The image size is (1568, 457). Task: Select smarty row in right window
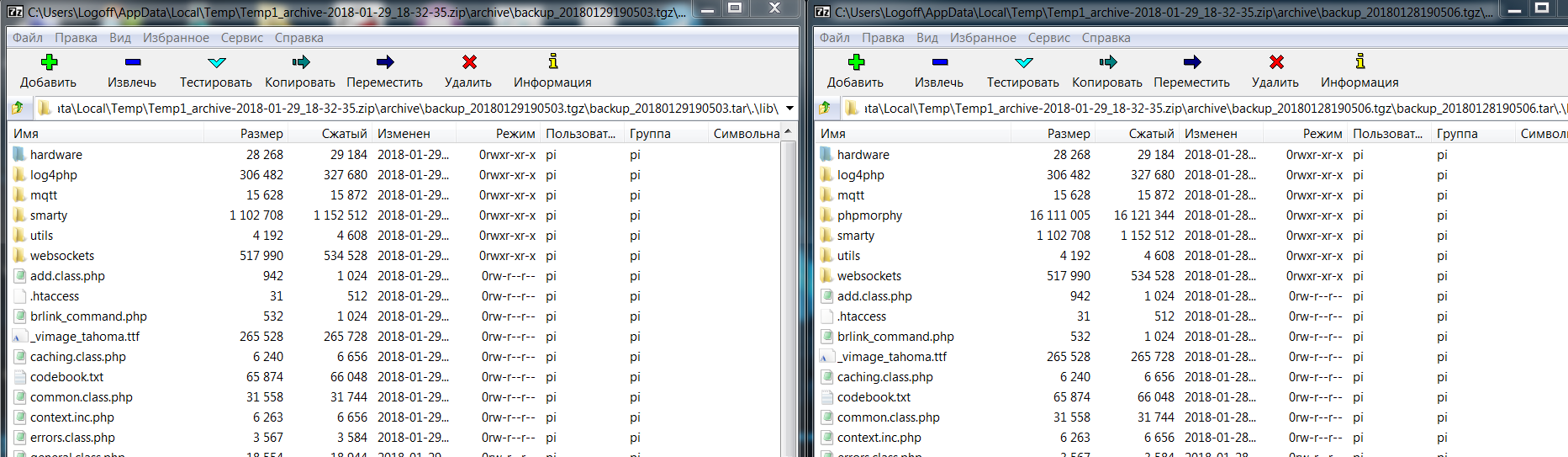[1191, 235]
